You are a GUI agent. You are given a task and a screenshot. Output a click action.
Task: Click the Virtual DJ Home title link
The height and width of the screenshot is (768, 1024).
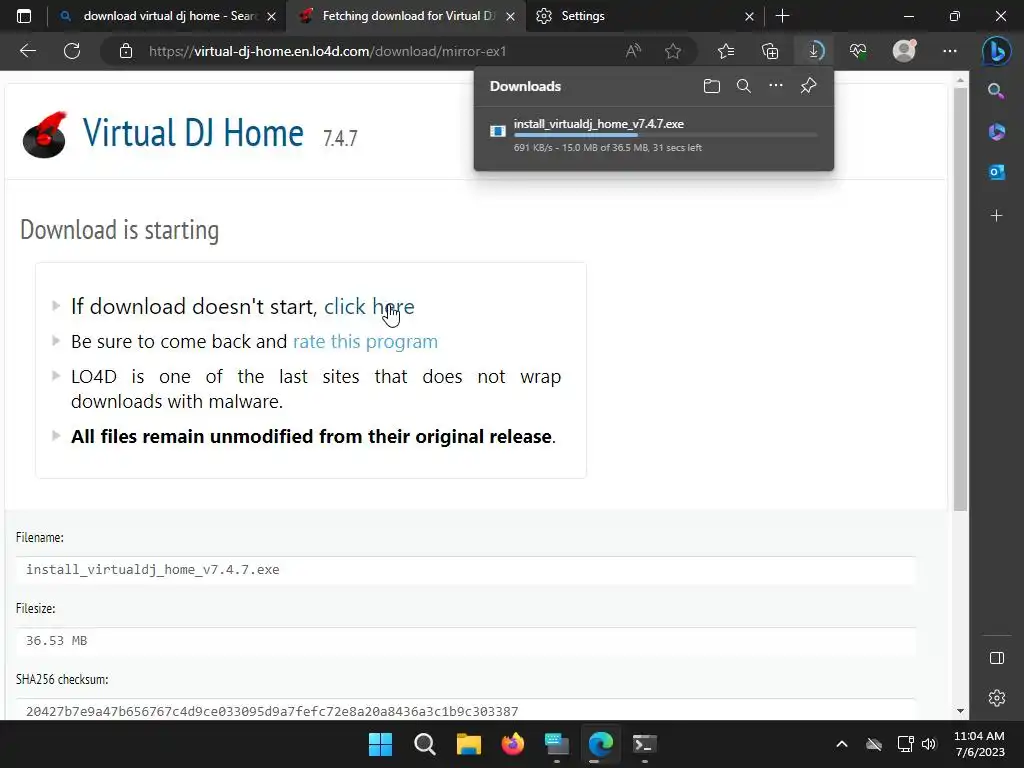(x=193, y=133)
